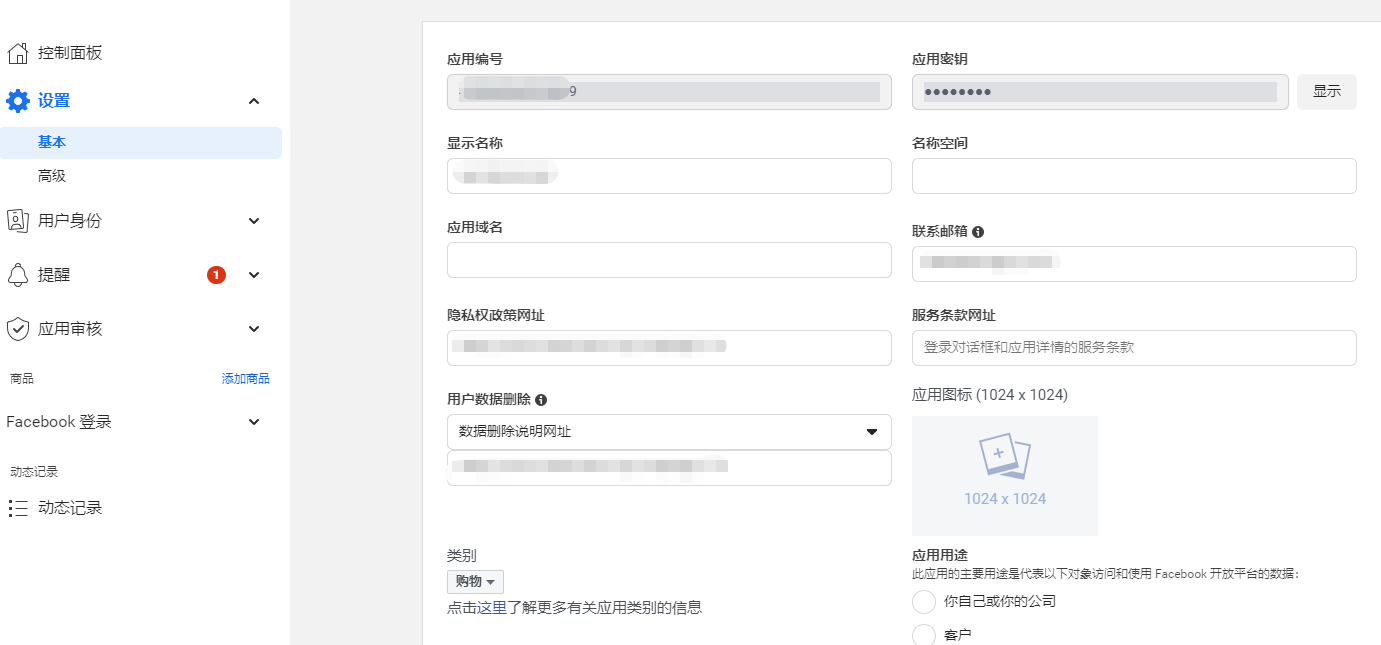Image resolution: width=1381 pixels, height=645 pixels.
Task: Click the 动态记录 list icon
Action: 17,507
